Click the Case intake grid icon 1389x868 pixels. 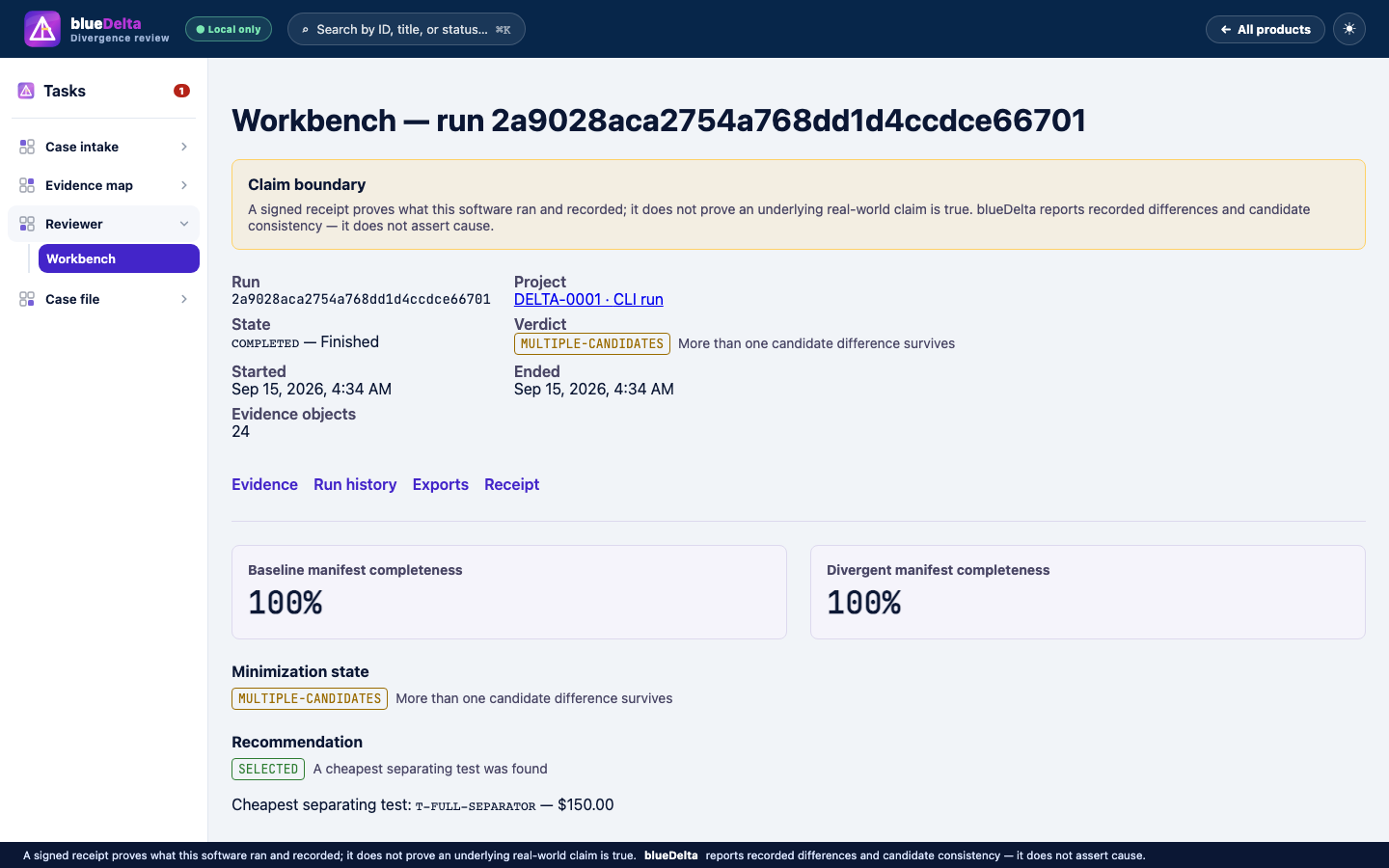[27, 147]
